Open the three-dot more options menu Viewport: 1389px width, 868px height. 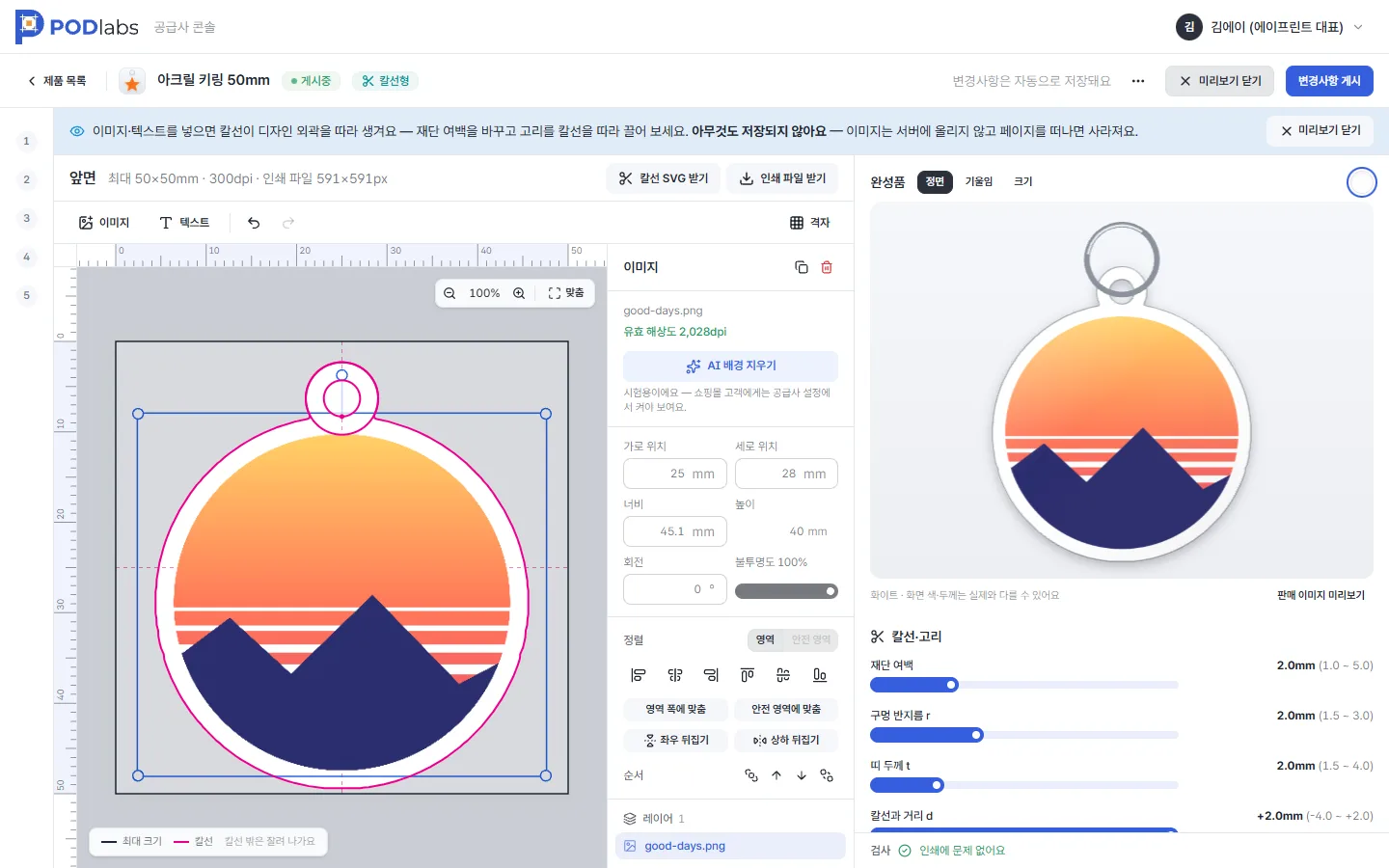click(x=1138, y=81)
